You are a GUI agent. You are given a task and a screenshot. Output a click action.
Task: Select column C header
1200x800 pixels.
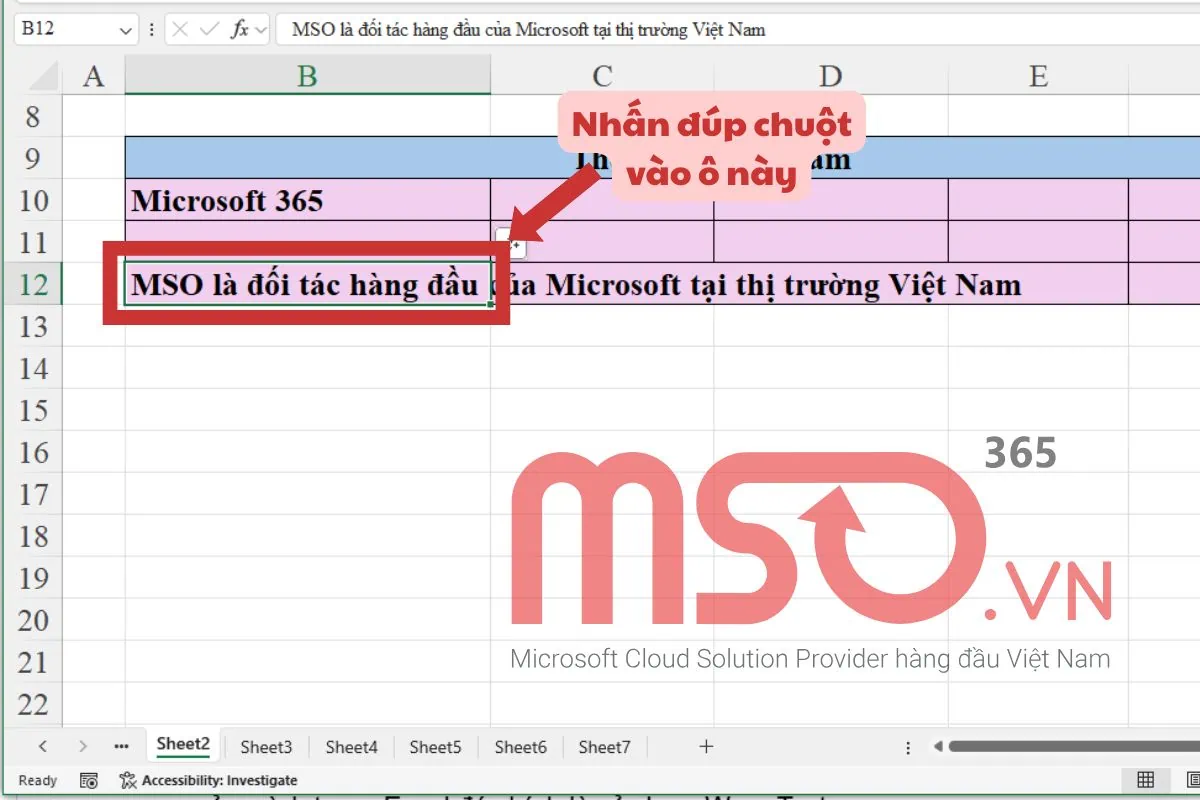pos(602,76)
